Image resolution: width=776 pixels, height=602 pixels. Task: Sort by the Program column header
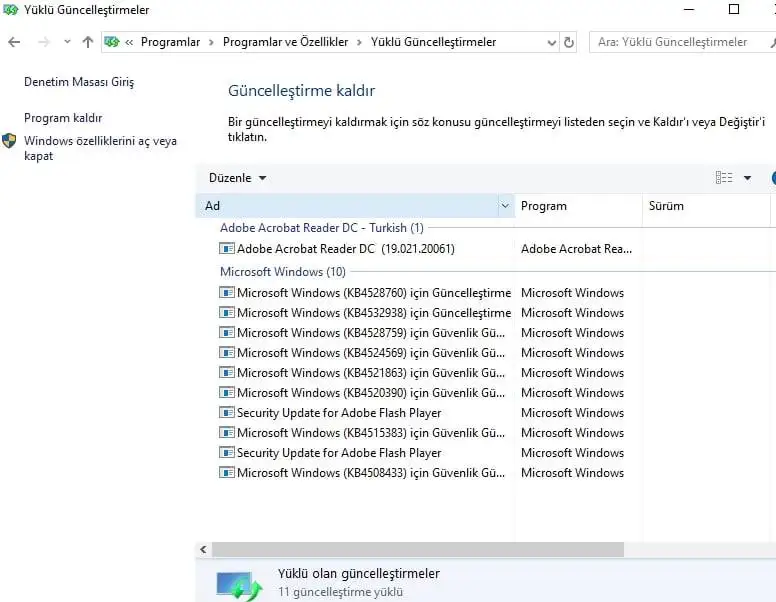pyautogui.click(x=578, y=206)
